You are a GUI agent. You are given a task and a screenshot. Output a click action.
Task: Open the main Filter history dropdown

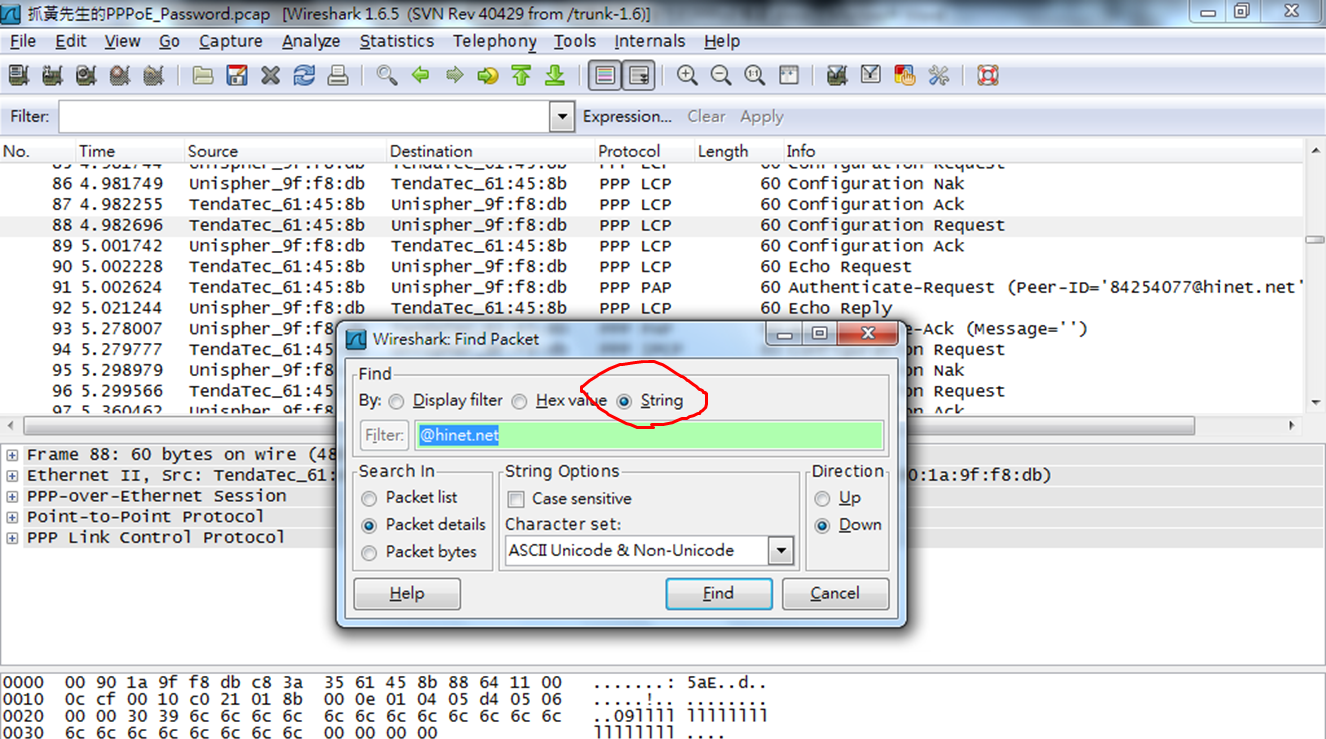563,117
